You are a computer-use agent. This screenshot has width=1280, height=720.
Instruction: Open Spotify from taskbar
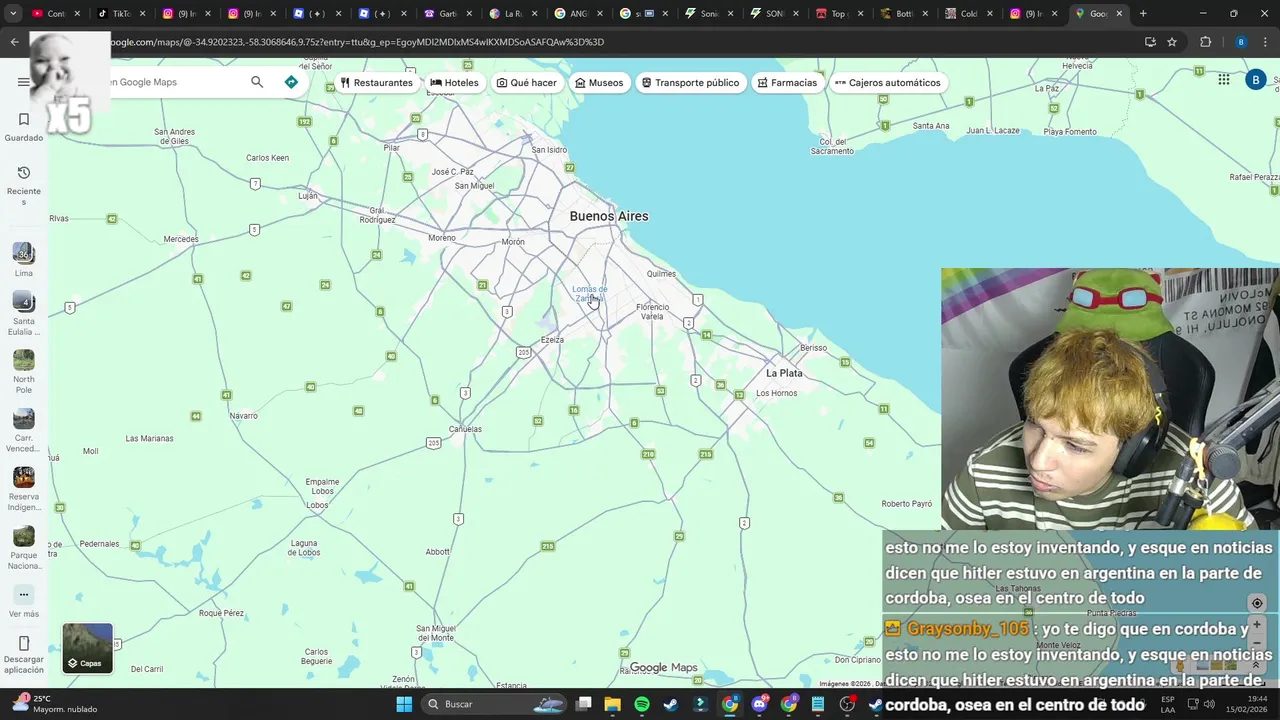pyautogui.click(x=642, y=704)
